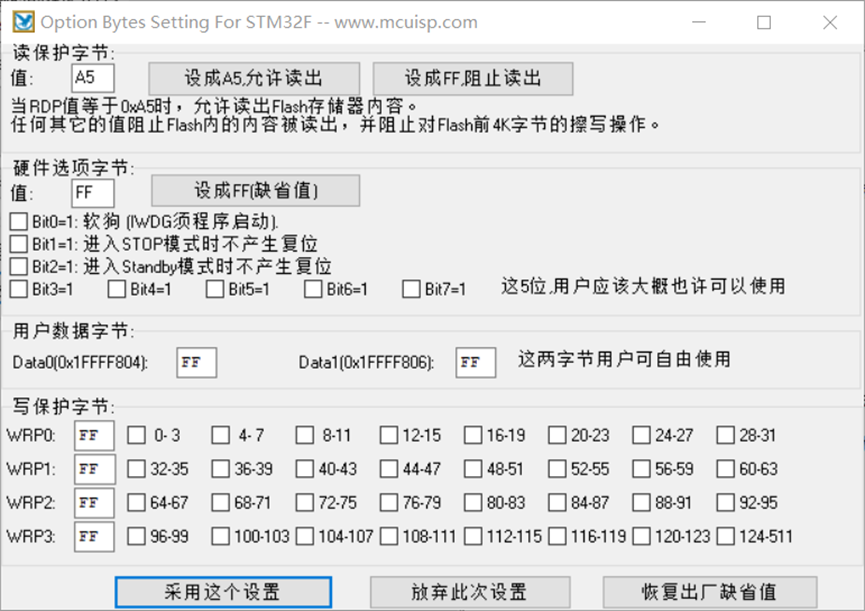Check the 60-63 pages checkbox

coord(725,469)
